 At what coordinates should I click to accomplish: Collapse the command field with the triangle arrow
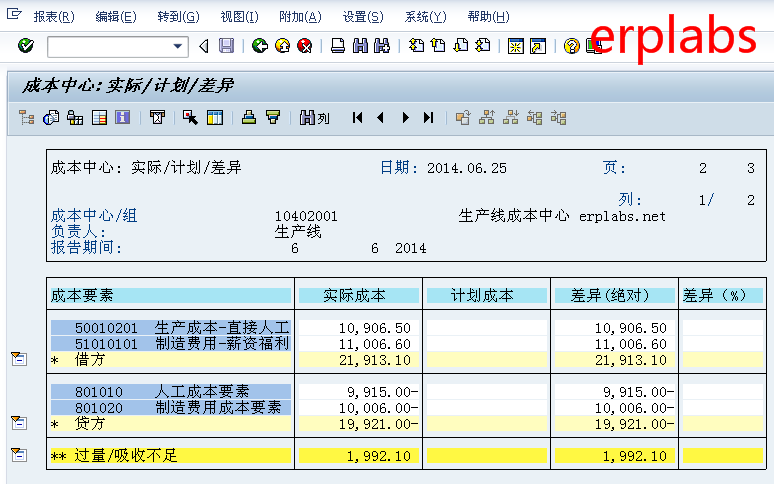click(204, 46)
